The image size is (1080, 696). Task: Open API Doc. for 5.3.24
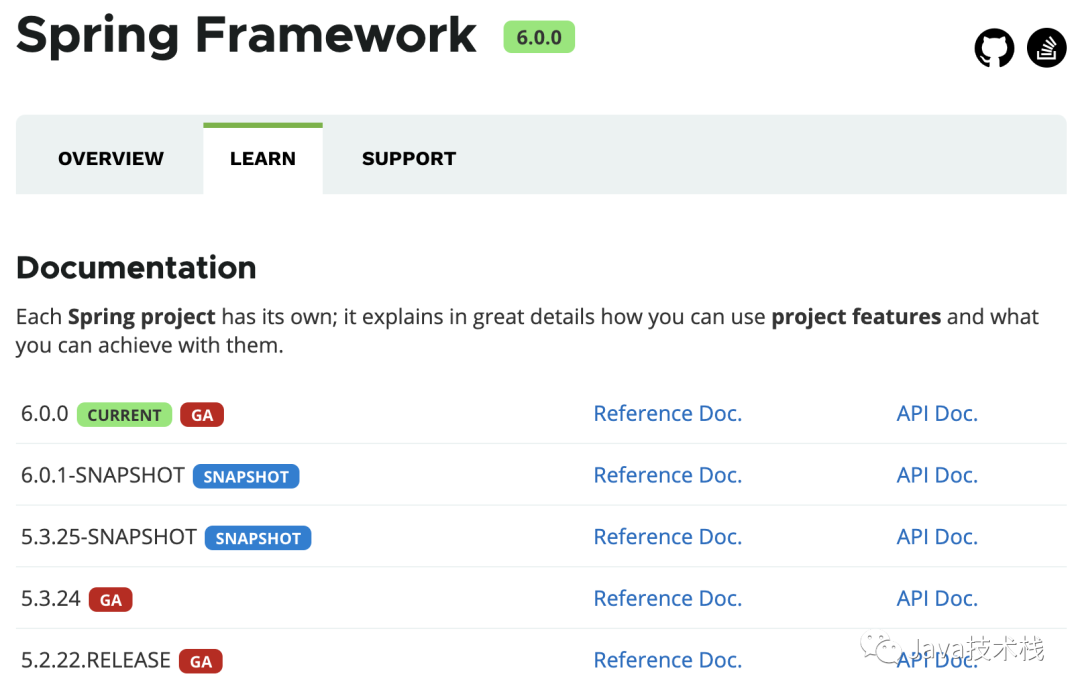pyautogui.click(x=937, y=598)
